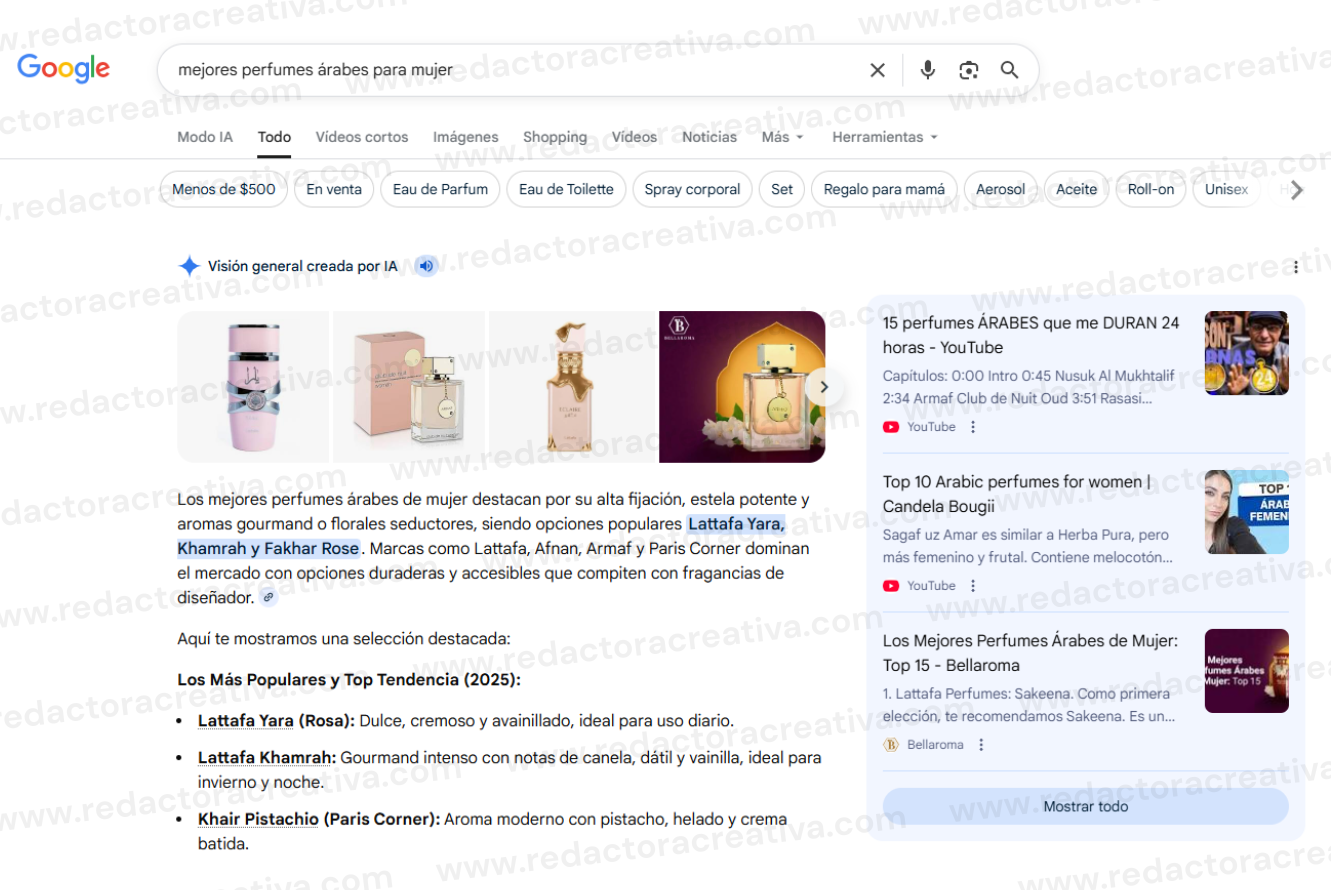Select the Set filter chip
The height and width of the screenshot is (890, 1331).
pyautogui.click(x=782, y=189)
